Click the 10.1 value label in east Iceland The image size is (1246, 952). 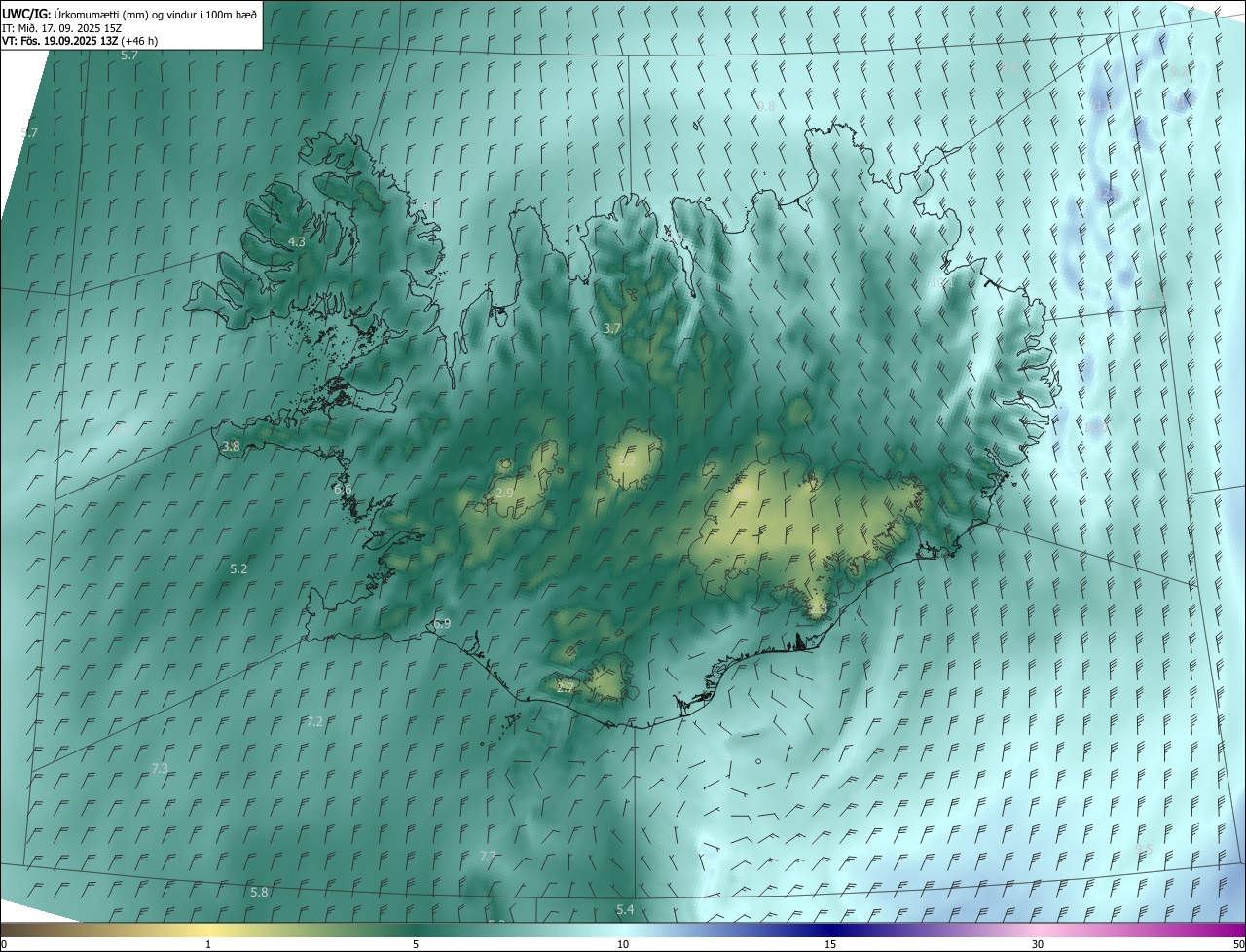tap(940, 282)
